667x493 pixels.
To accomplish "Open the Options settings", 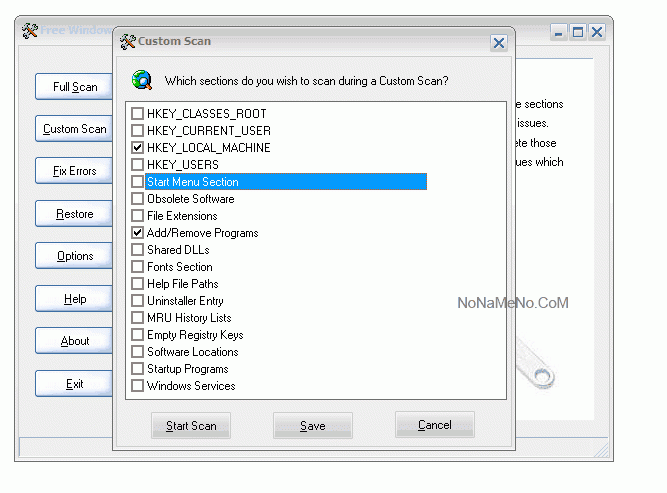I will [75, 256].
